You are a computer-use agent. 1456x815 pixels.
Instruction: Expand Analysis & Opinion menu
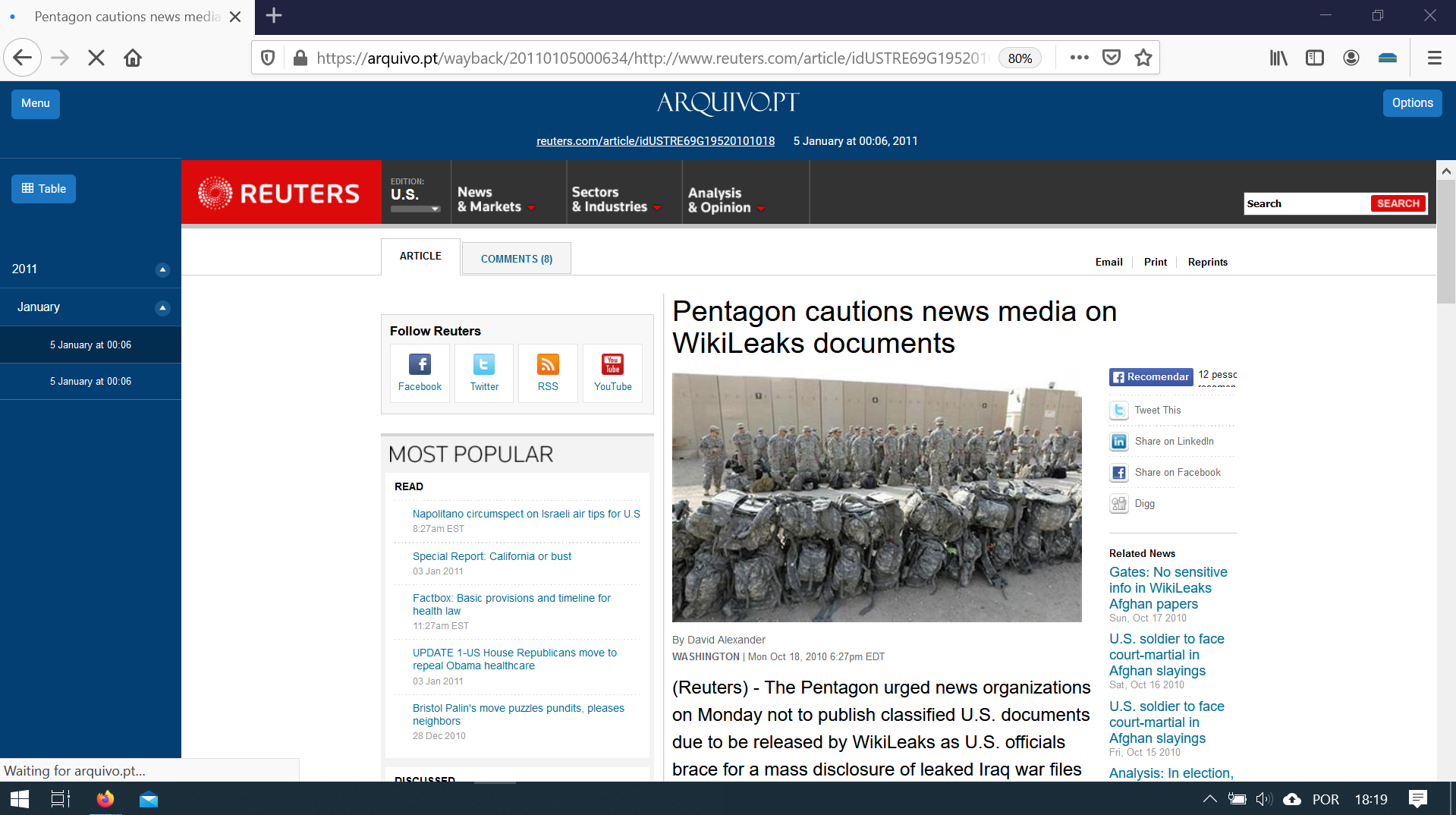[x=726, y=200]
